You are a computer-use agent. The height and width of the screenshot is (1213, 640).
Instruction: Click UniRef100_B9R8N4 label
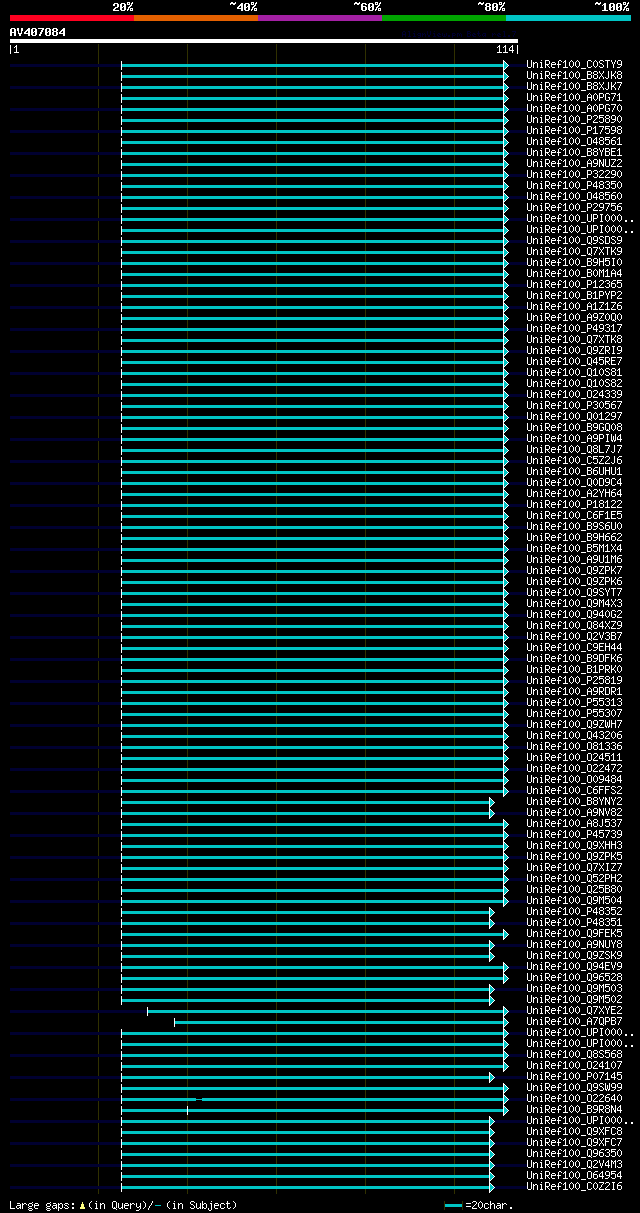click(x=574, y=1109)
